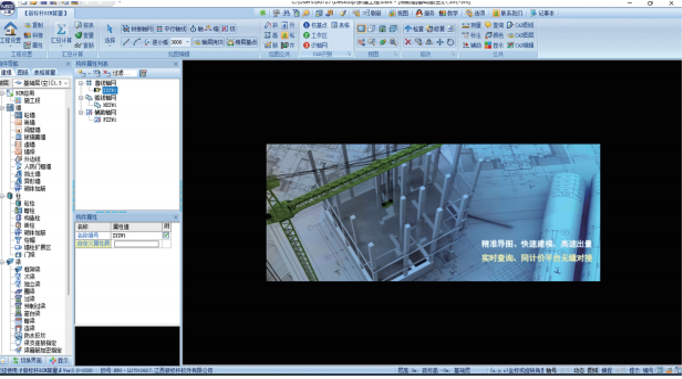Switch to the second tab in component navigator

click(x=23, y=72)
